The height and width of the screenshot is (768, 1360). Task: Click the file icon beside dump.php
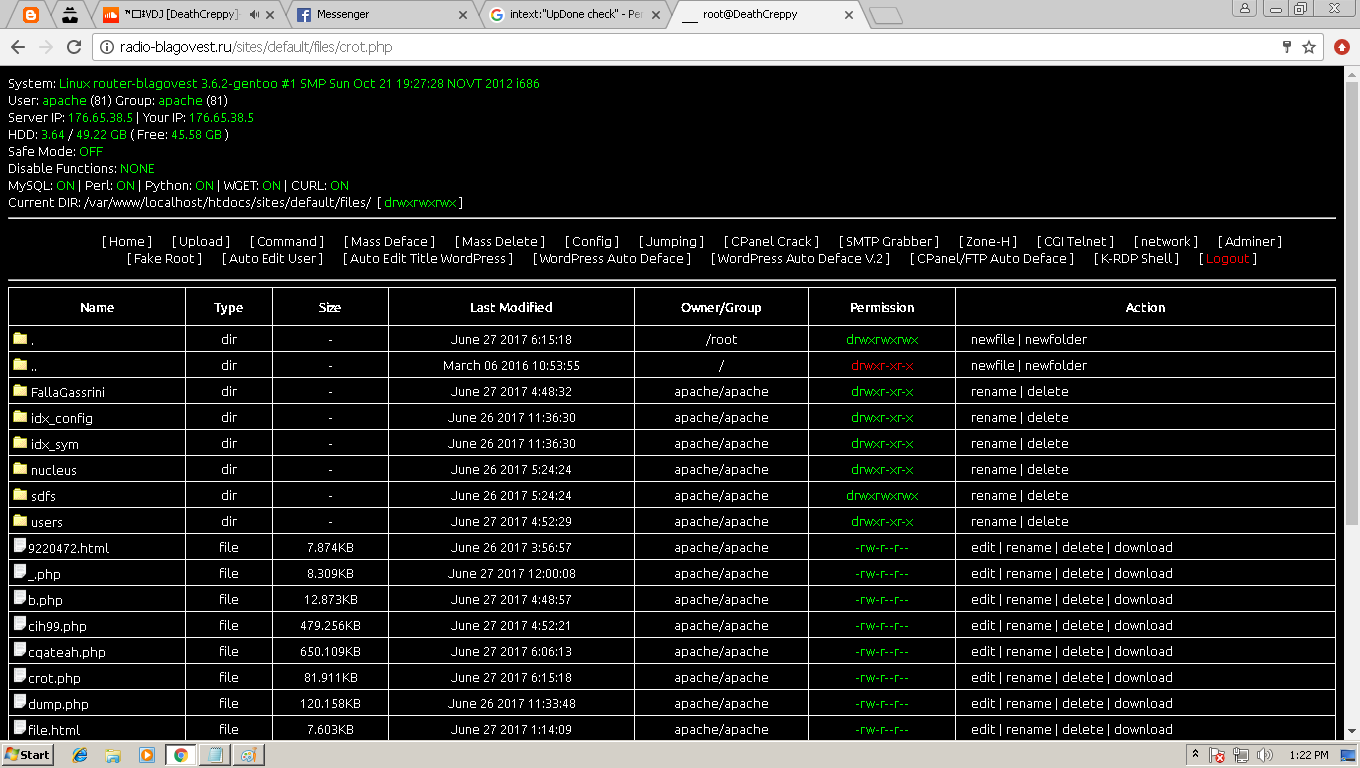18,703
